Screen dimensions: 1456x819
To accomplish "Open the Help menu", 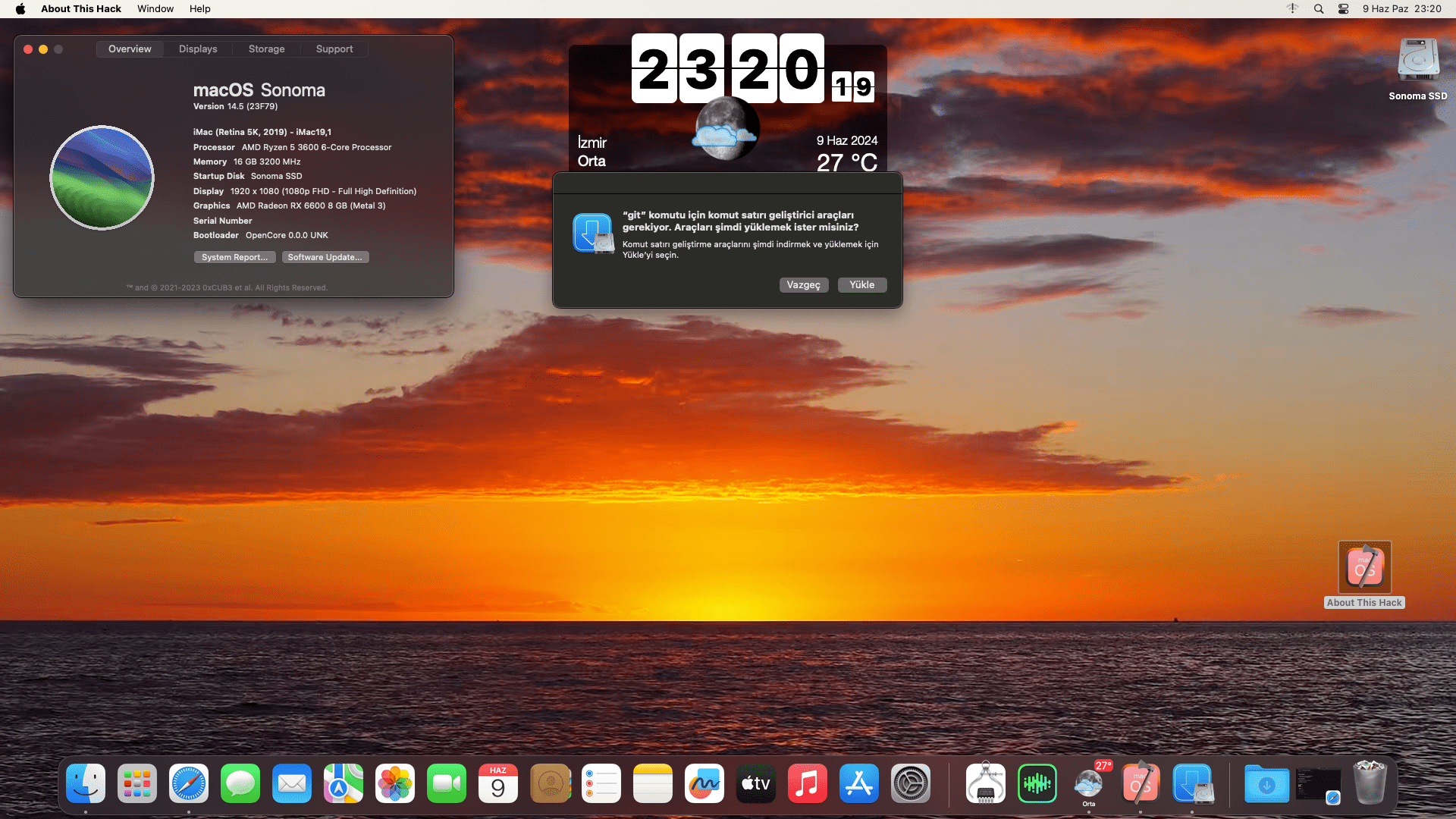I will pyautogui.click(x=200, y=9).
